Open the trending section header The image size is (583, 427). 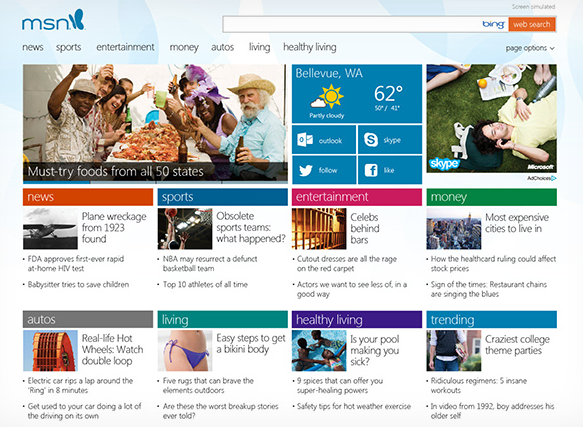point(492,319)
